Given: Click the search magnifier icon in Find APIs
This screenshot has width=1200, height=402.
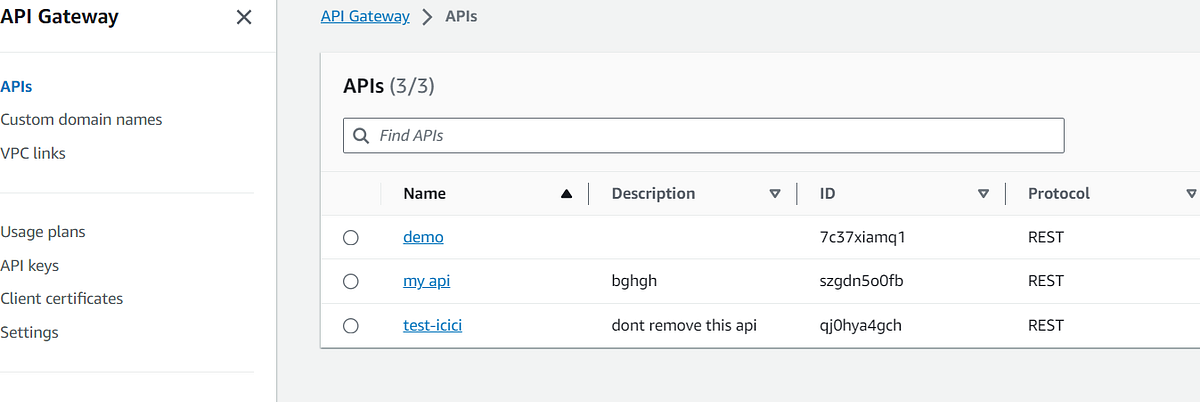Looking at the screenshot, I should point(361,135).
